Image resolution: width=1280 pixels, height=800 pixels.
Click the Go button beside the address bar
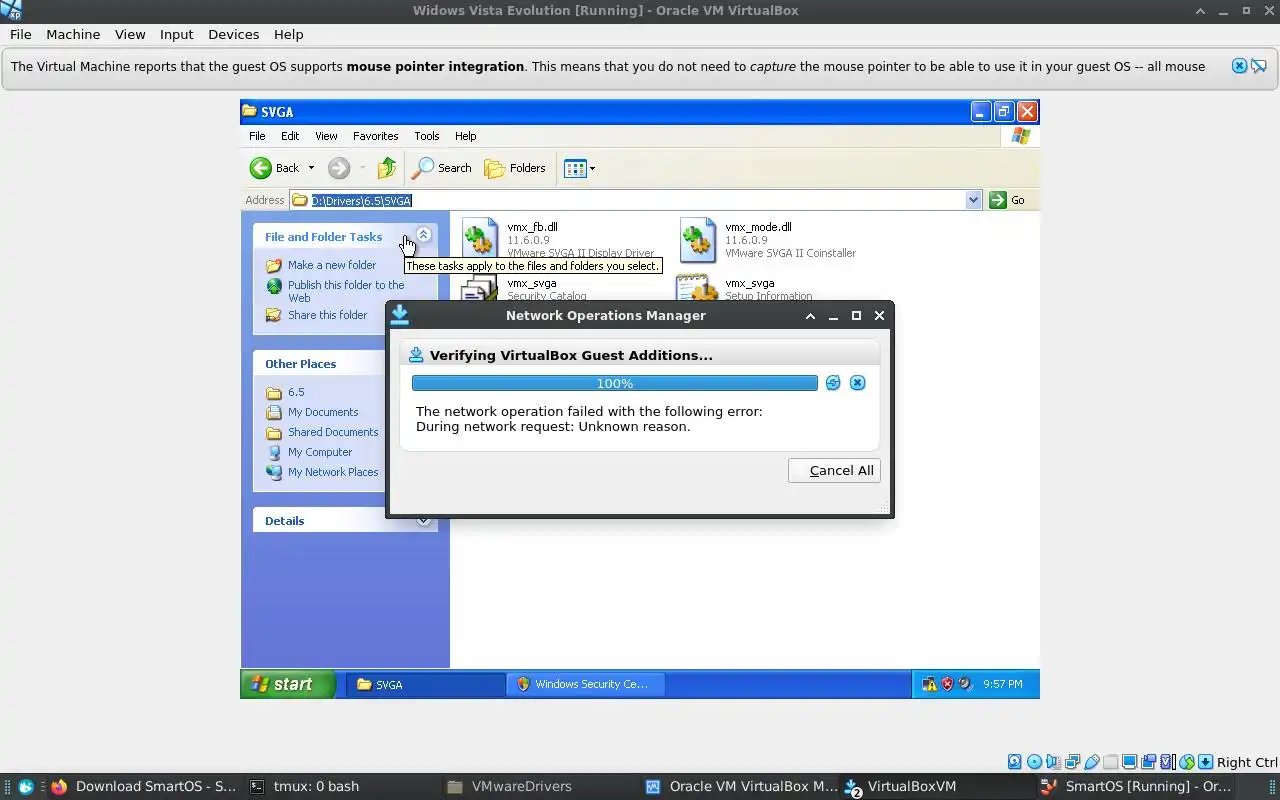(x=1007, y=200)
